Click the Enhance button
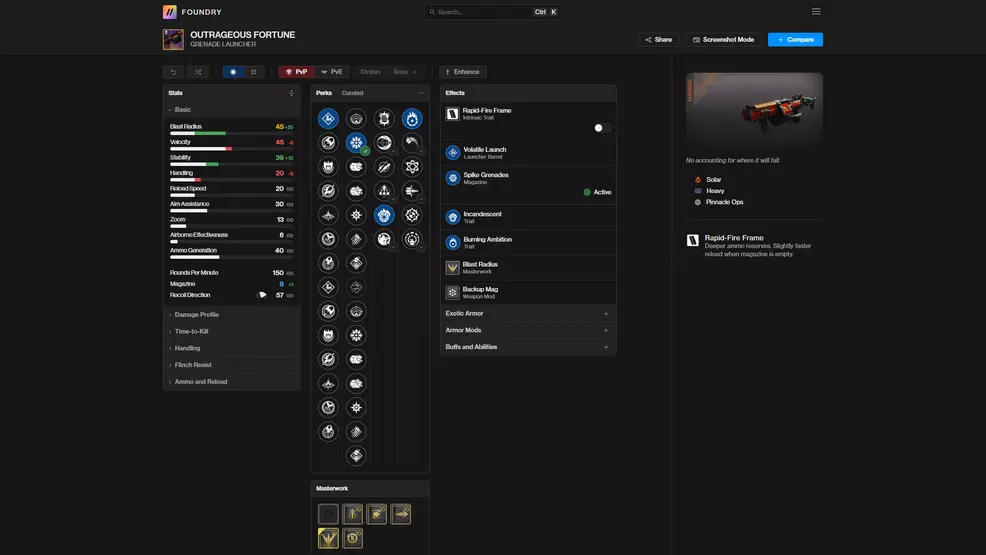 tap(463, 72)
